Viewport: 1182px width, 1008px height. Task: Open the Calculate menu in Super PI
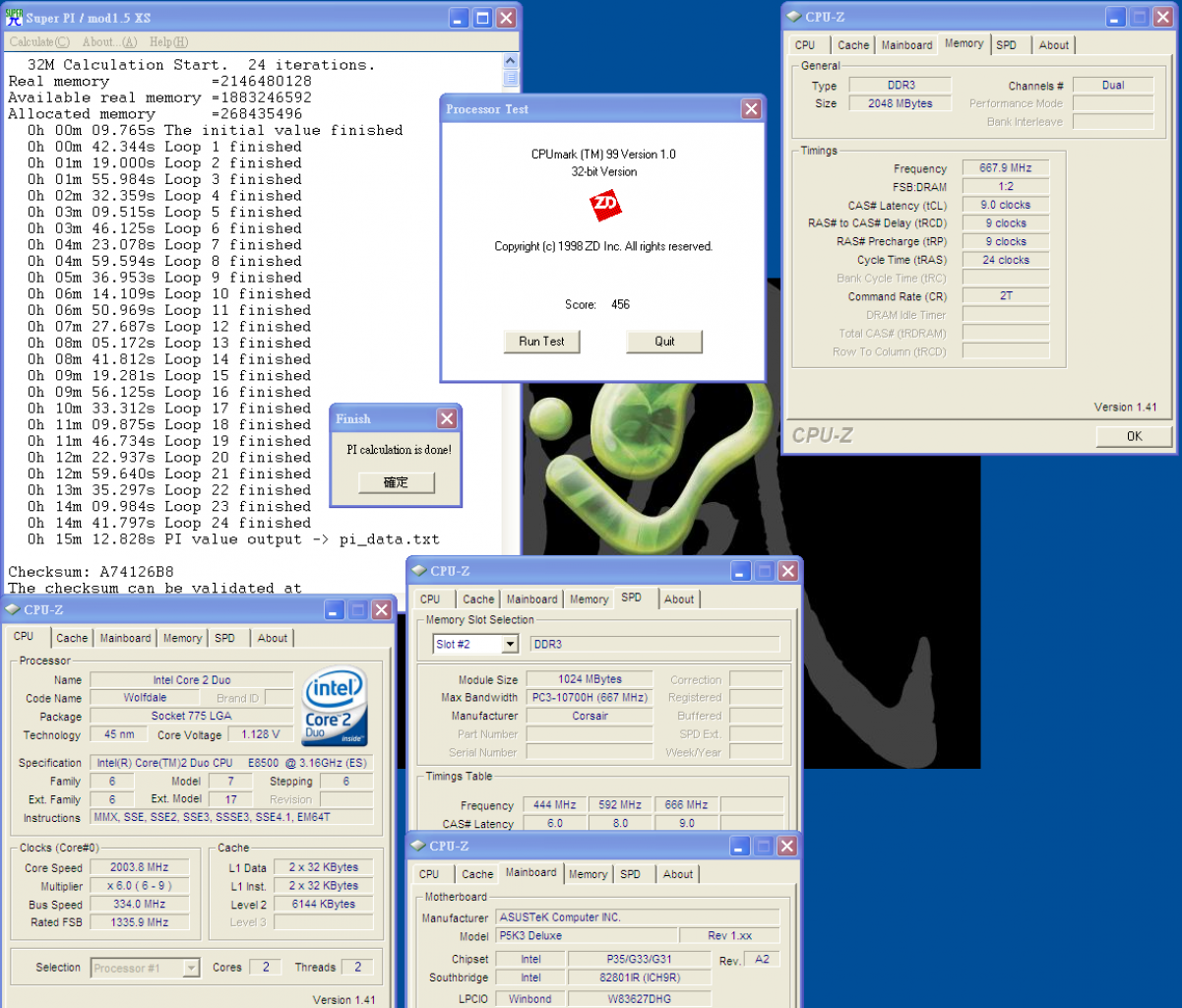pos(39,42)
